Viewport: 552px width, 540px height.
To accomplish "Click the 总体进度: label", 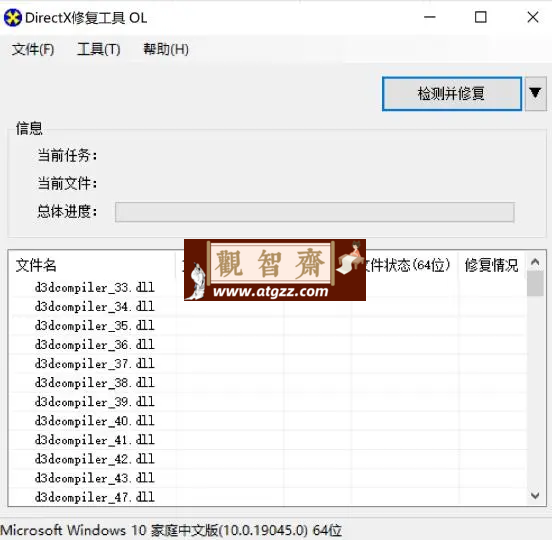I will coord(67,212).
